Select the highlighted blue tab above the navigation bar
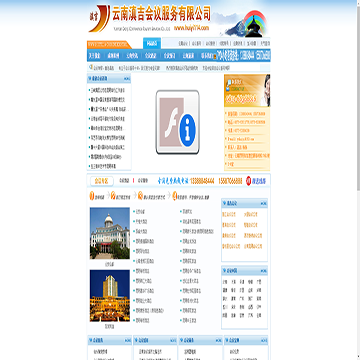This screenshot has width=360, height=360. [152, 43]
